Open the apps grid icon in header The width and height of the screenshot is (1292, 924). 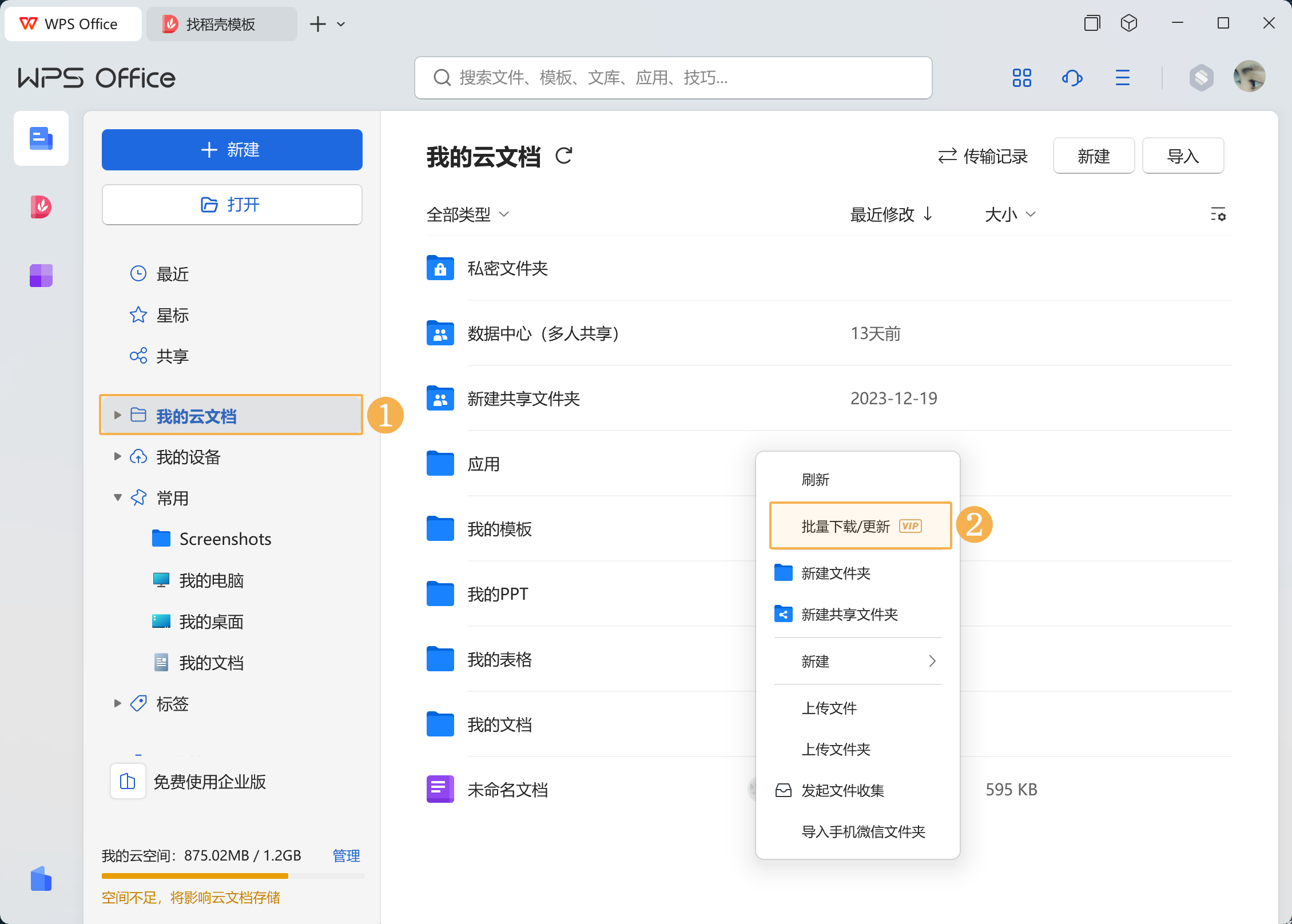(1021, 78)
